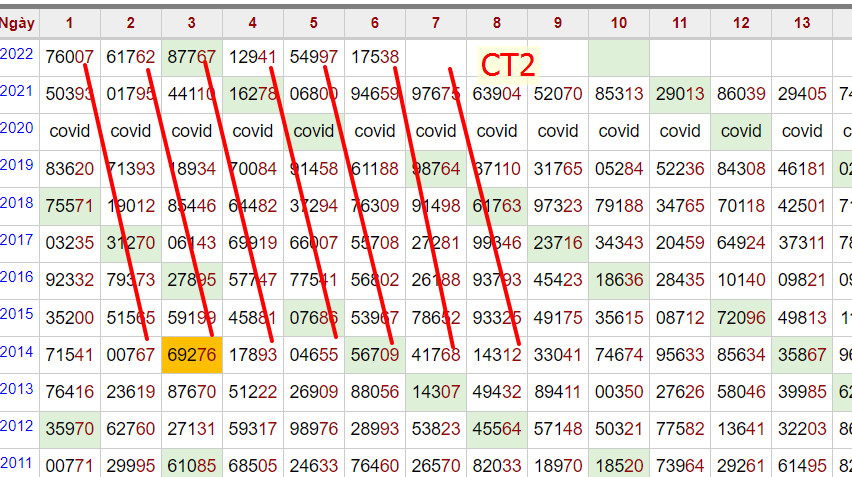
Task: Select column header 13
Action: tap(802, 22)
